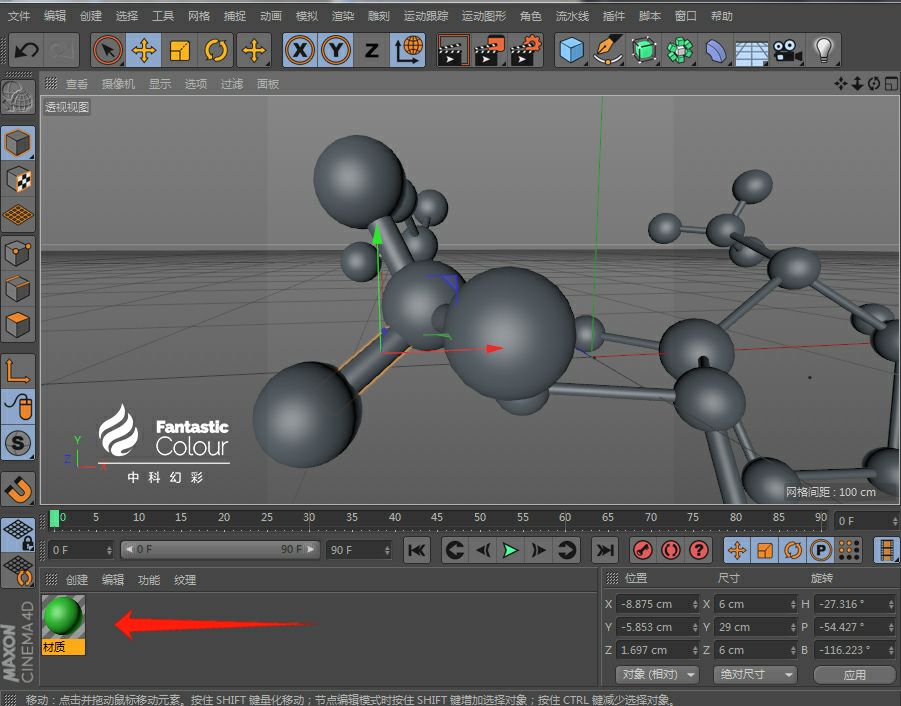
Task: Open the 摄像机 viewport menu
Action: (116, 84)
